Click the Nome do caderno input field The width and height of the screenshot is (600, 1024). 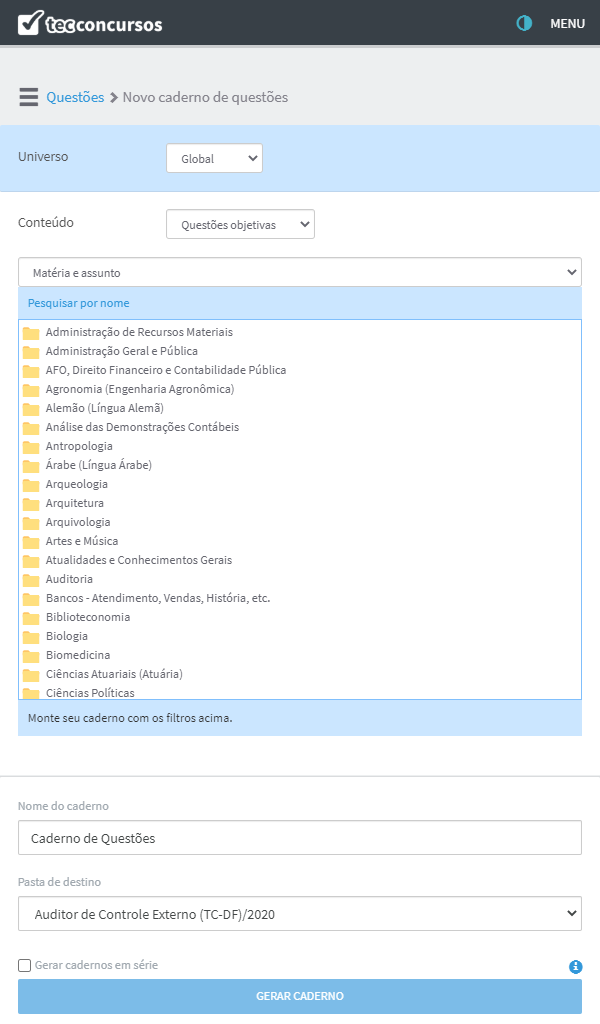click(x=300, y=837)
